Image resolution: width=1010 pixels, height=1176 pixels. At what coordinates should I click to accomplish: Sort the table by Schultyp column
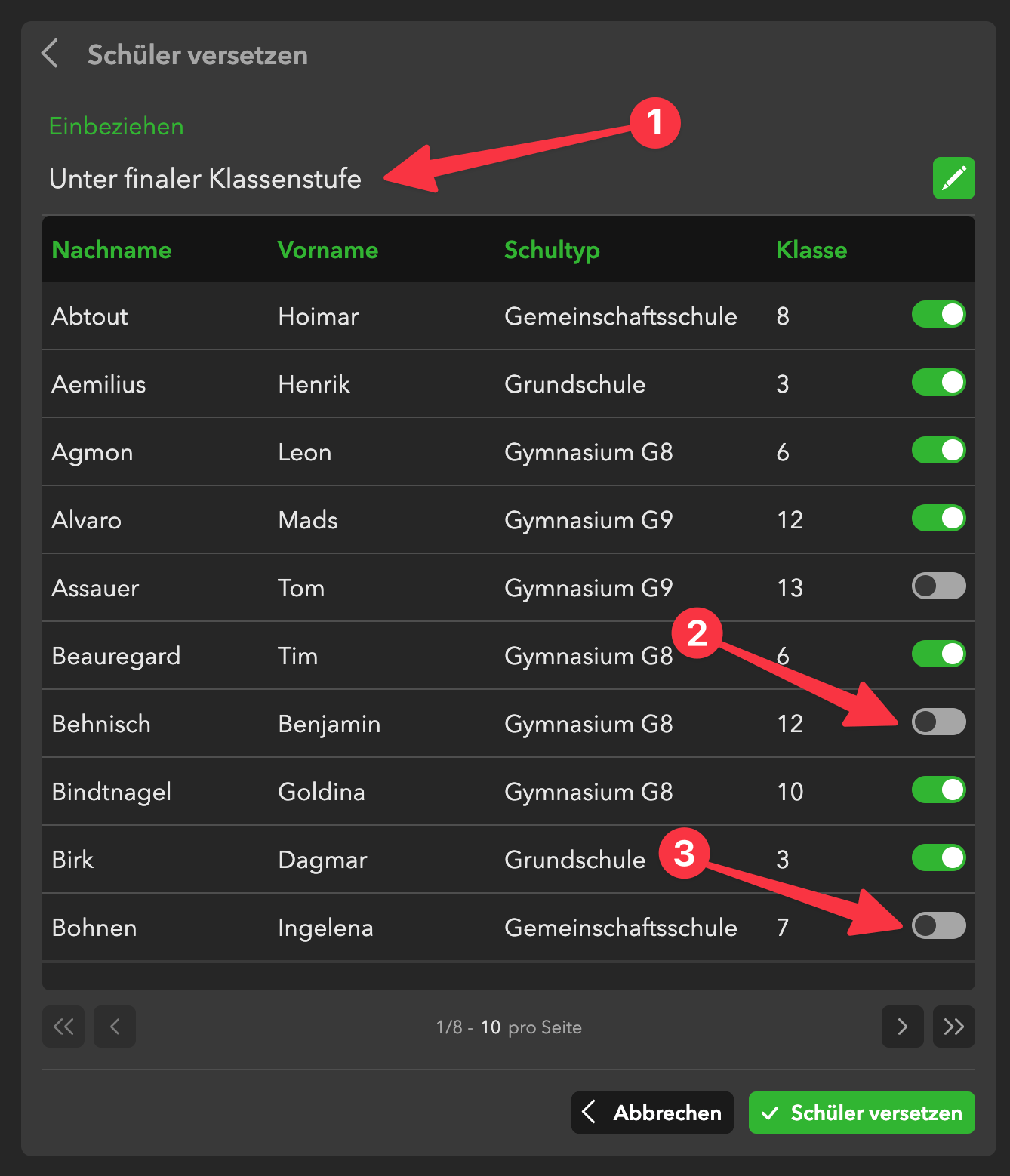pos(552,250)
